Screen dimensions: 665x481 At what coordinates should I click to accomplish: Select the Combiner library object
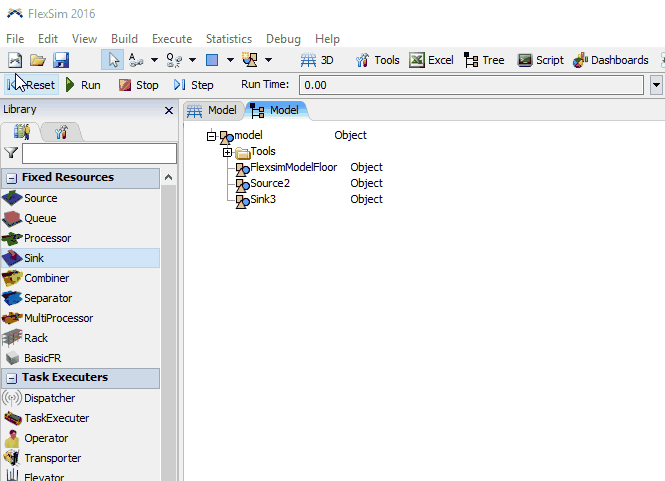81,278
